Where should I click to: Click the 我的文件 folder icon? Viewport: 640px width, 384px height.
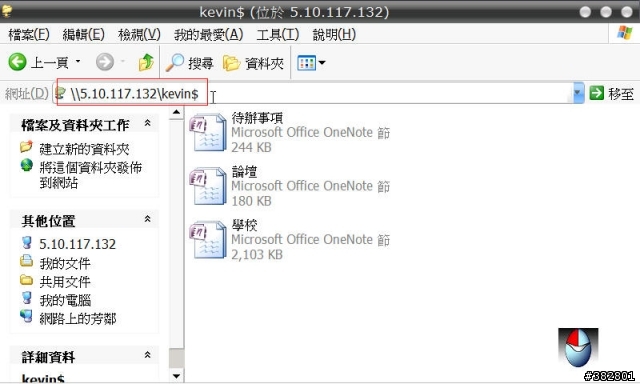pyautogui.click(x=27, y=261)
